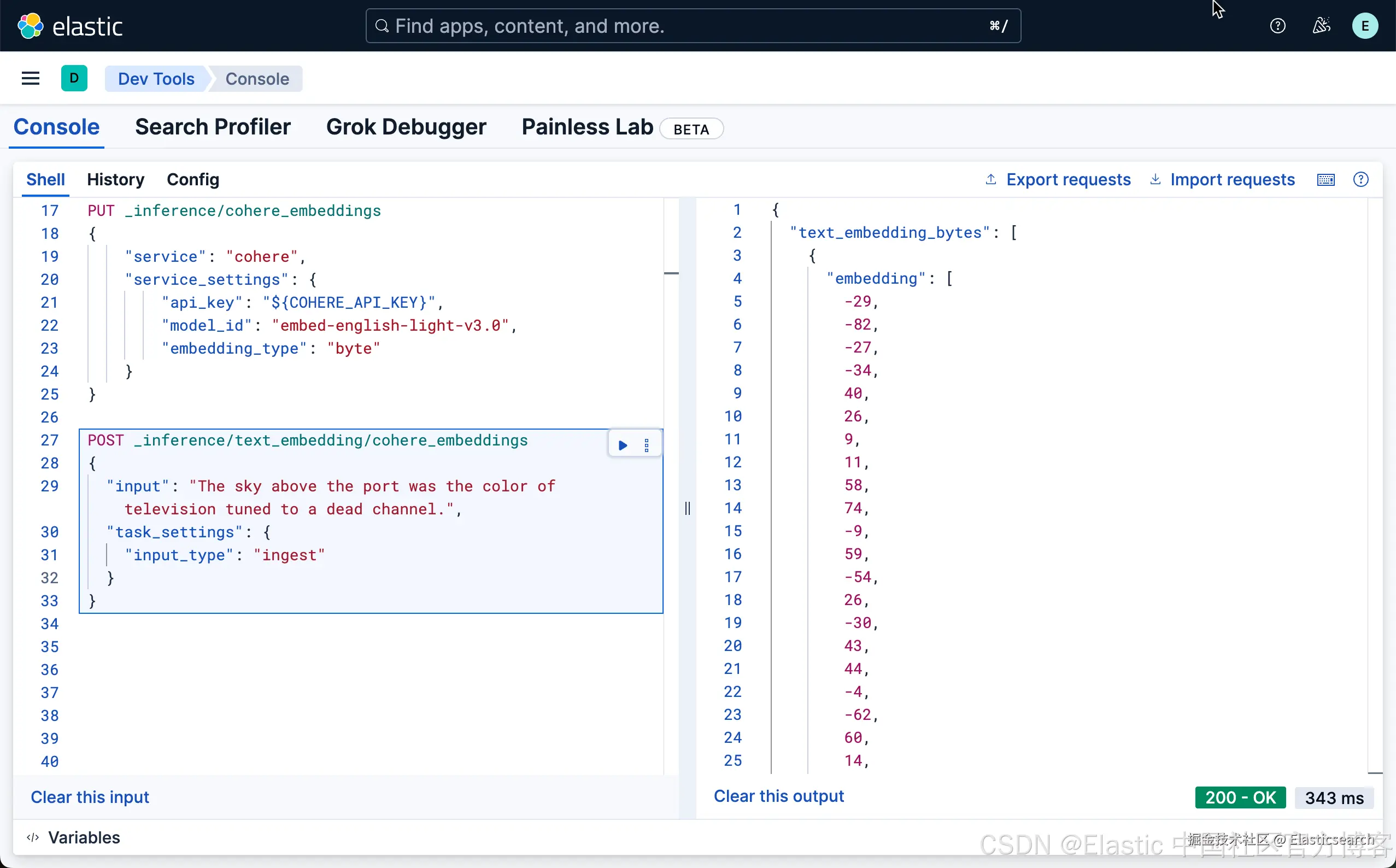Image resolution: width=1396 pixels, height=868 pixels.
Task: Click Clear this output link
Action: coord(778,796)
